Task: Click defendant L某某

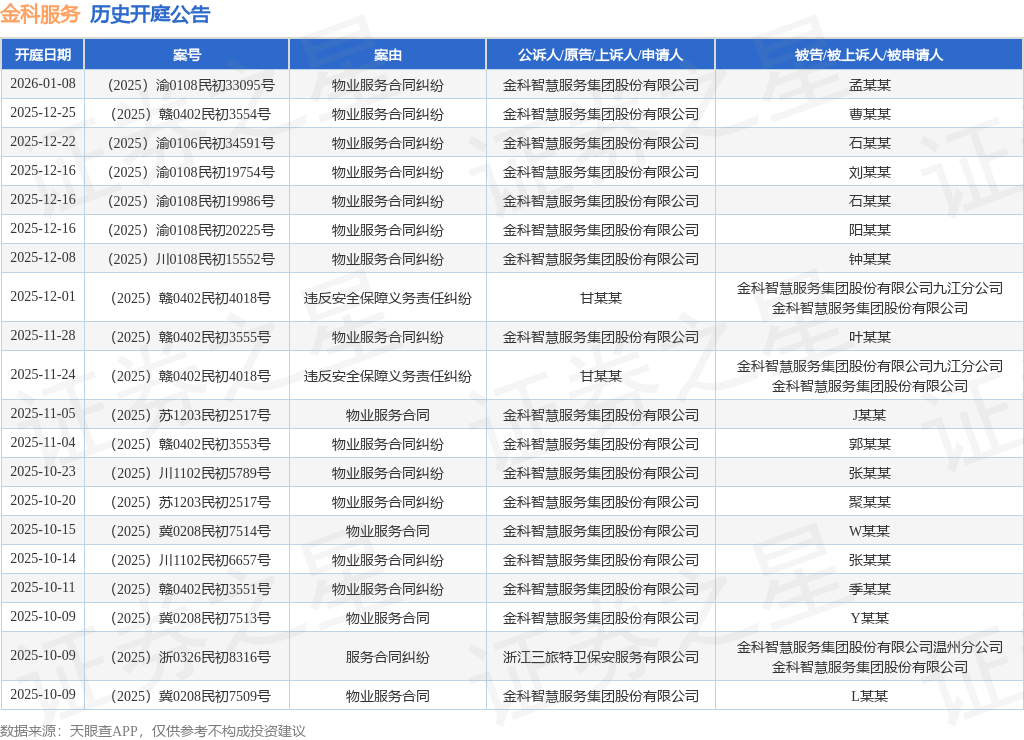Action: click(x=869, y=696)
